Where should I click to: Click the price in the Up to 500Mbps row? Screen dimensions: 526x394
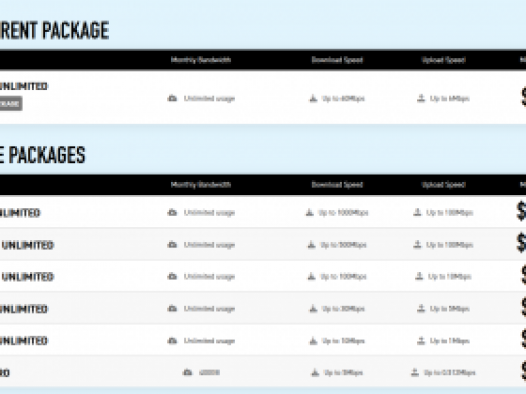(521, 243)
